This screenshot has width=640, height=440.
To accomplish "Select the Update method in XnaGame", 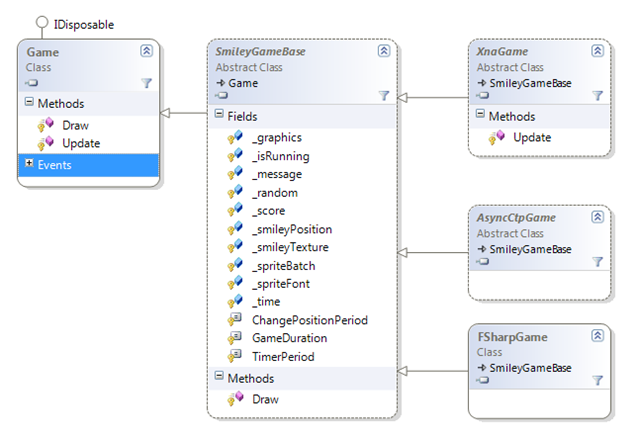I will coord(532,138).
